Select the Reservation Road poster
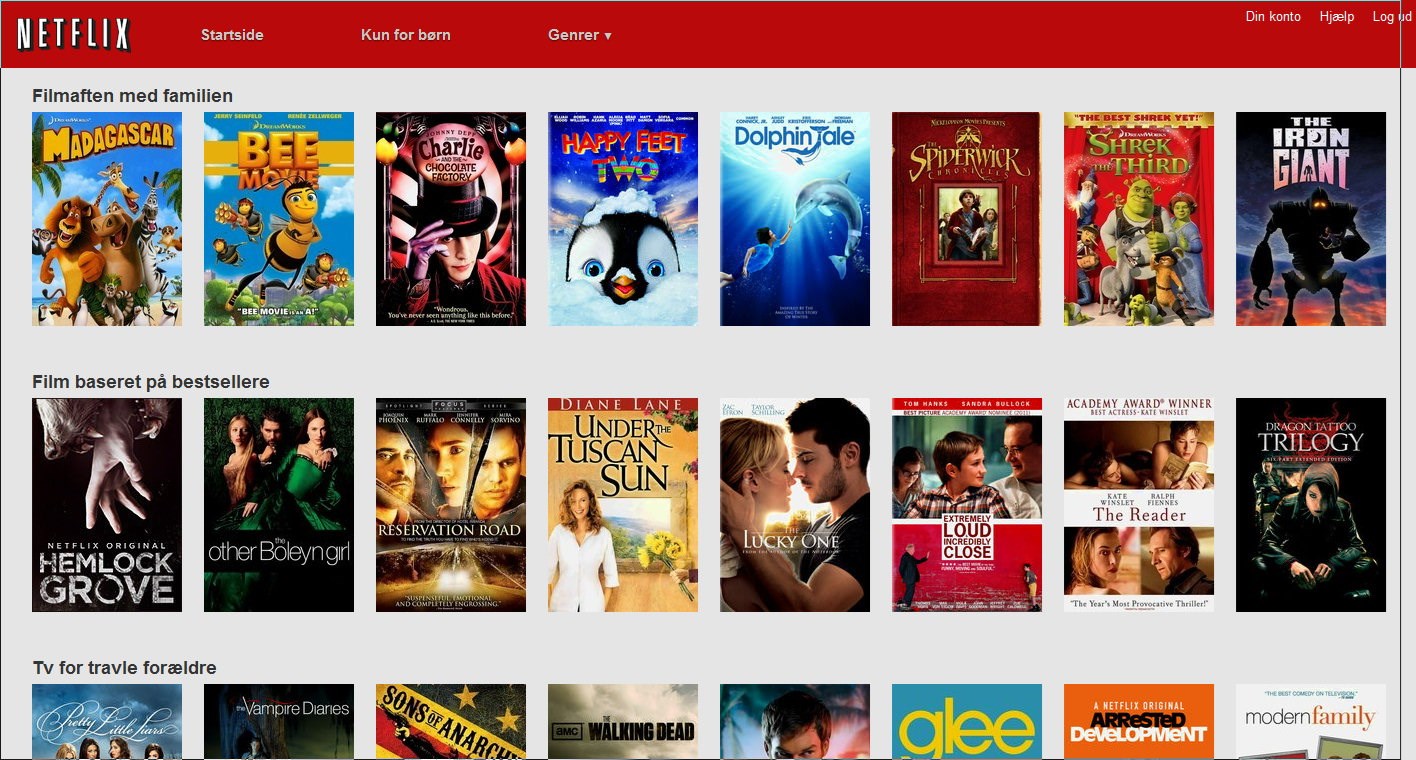The height and width of the screenshot is (760, 1416). 451,505
